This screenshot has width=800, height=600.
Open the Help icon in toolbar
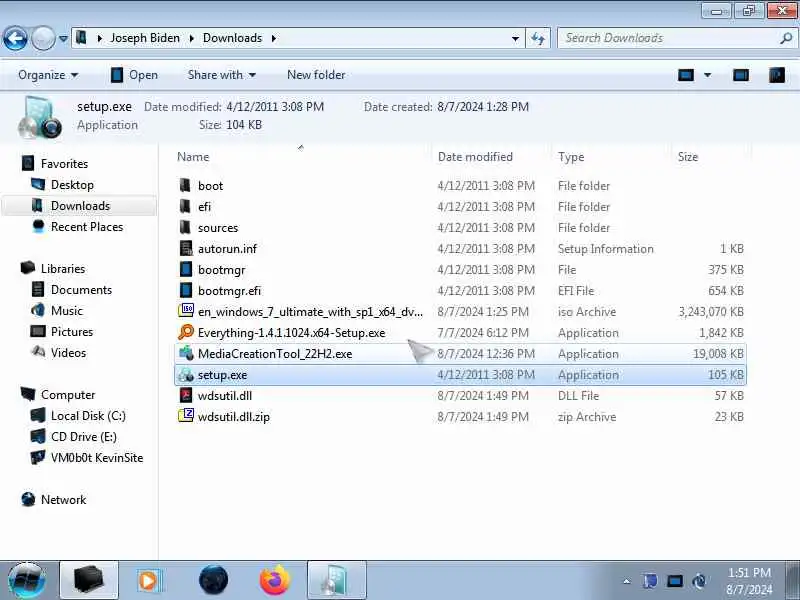(777, 76)
